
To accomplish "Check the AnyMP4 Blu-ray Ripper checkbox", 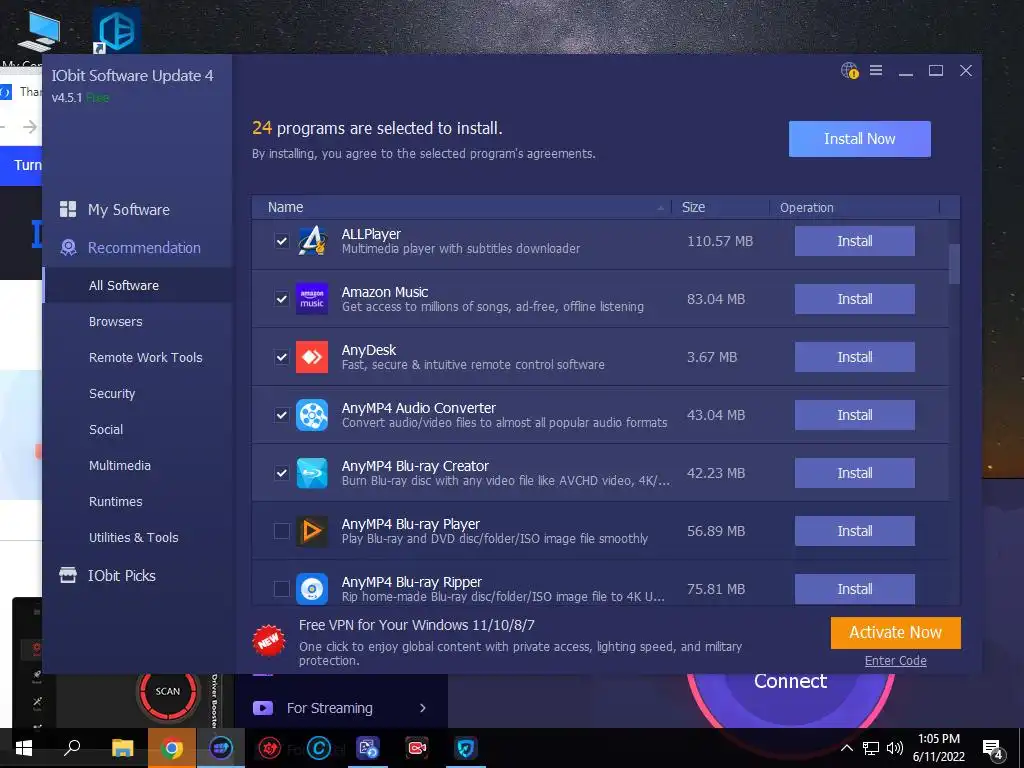I will coord(281,589).
